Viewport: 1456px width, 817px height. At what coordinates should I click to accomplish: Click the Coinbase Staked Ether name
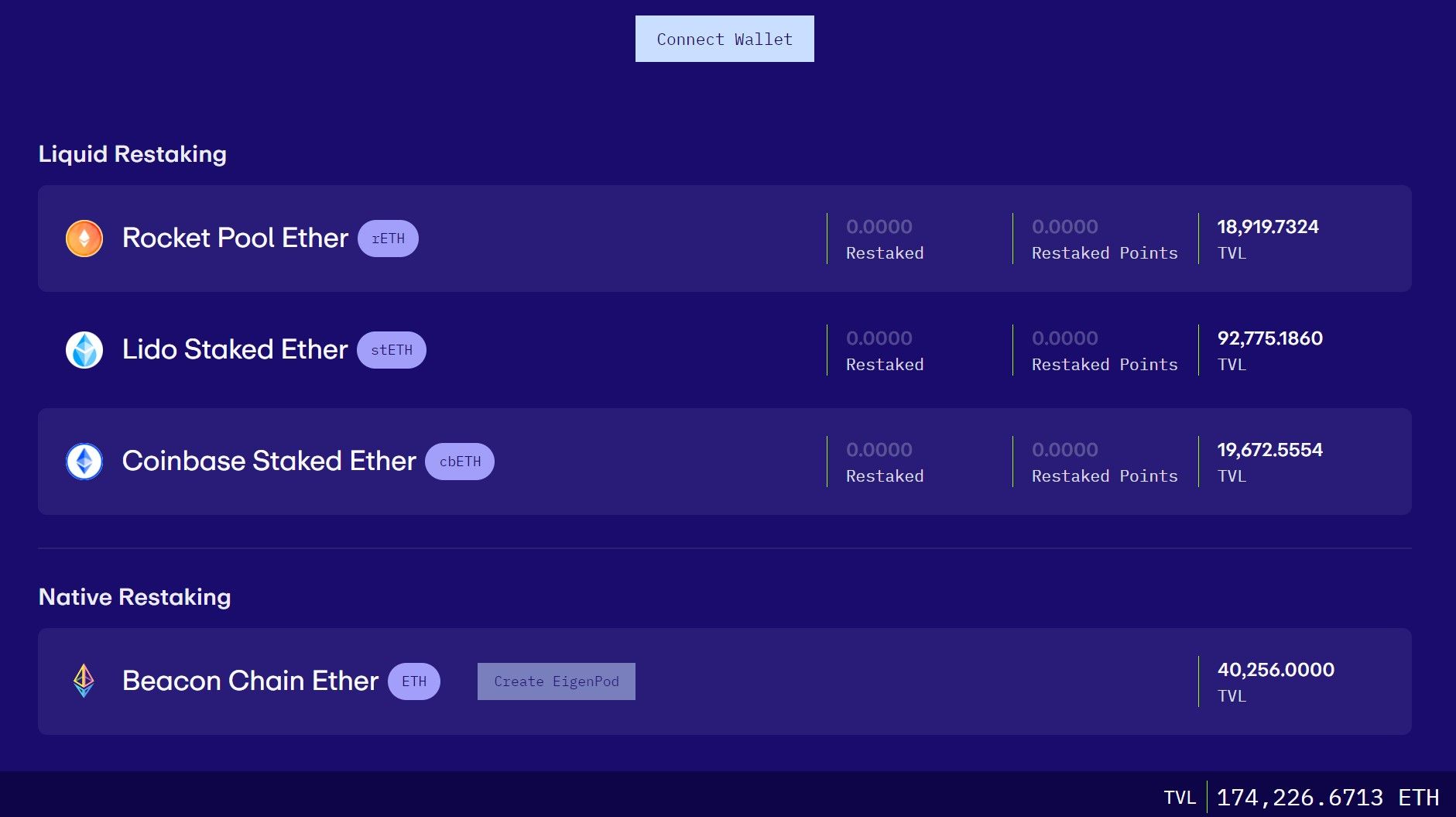click(269, 461)
